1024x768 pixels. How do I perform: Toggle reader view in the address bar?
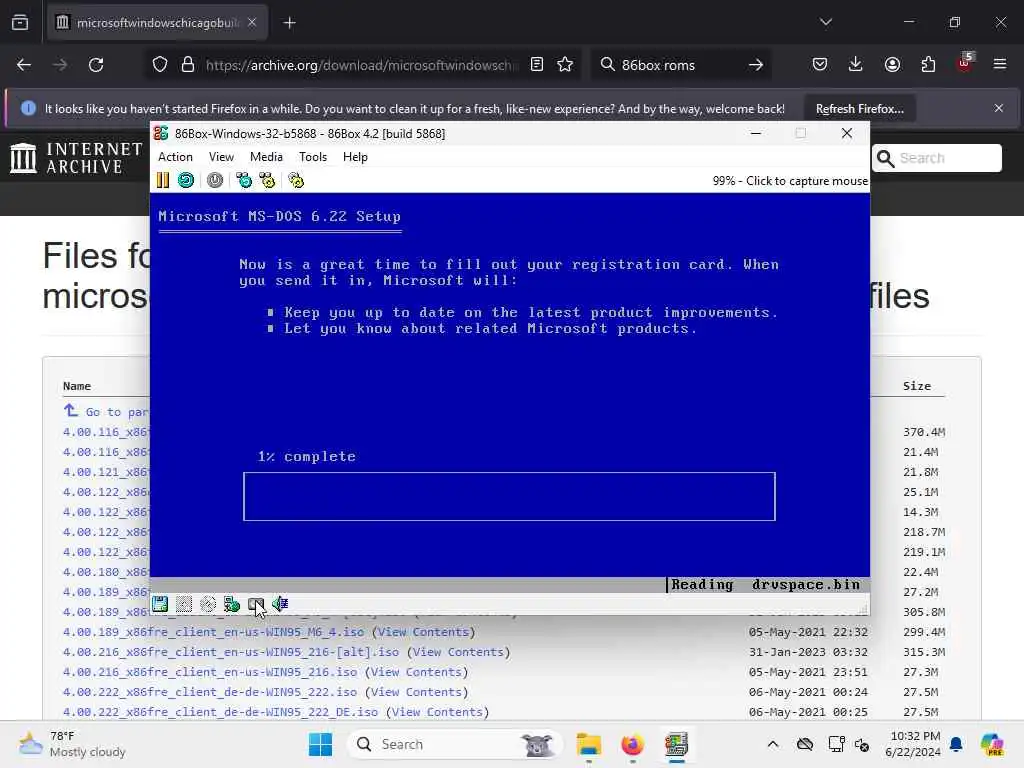pyautogui.click(x=537, y=65)
